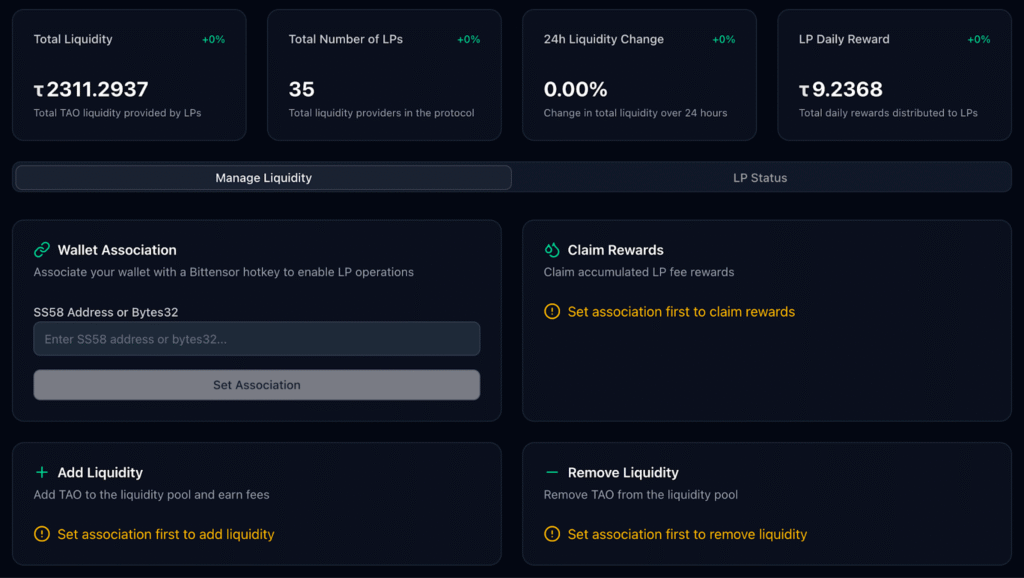Click the chain-link icon beside Wallet Association
This screenshot has width=1024, height=578.
pyautogui.click(x=42, y=250)
